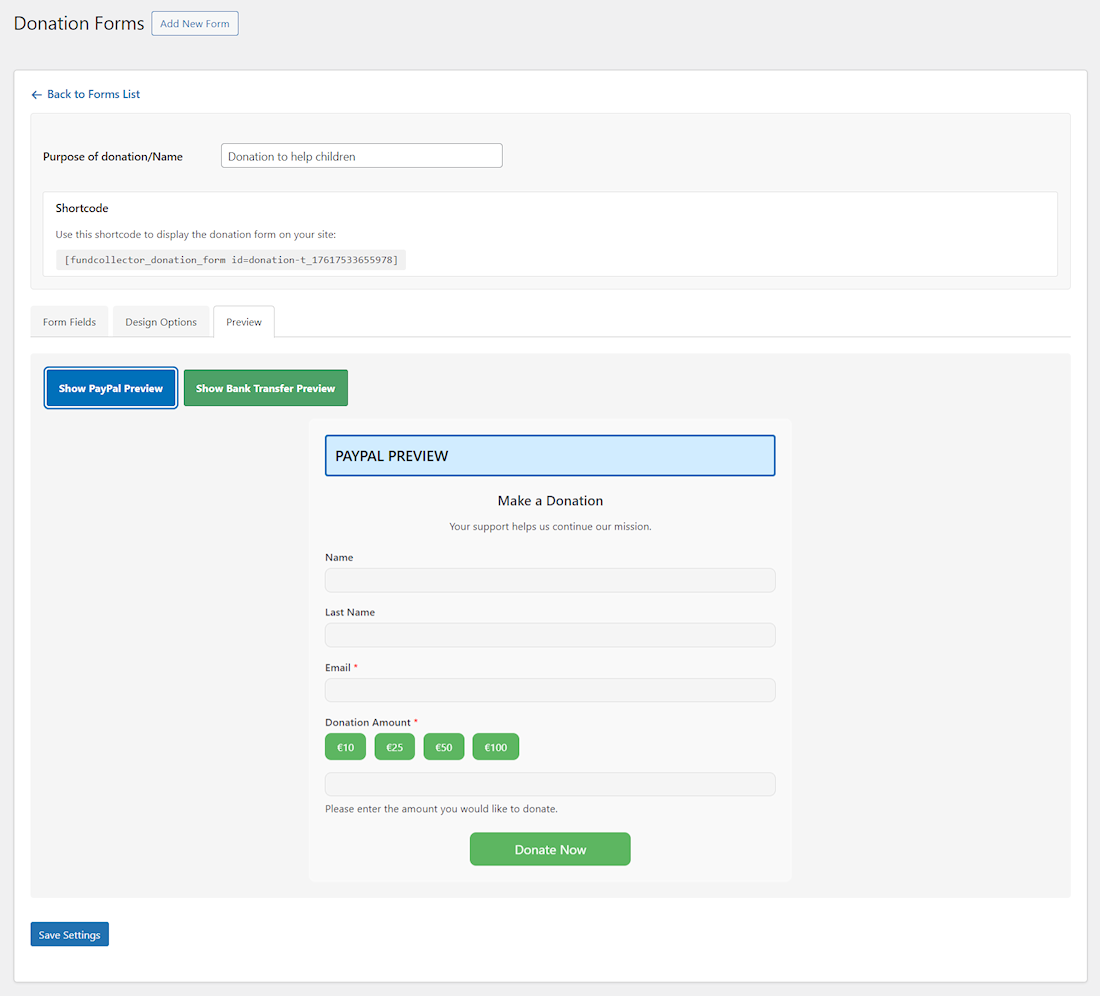The height and width of the screenshot is (996, 1100).
Task: Click the custom donation amount box
Action: point(549,784)
